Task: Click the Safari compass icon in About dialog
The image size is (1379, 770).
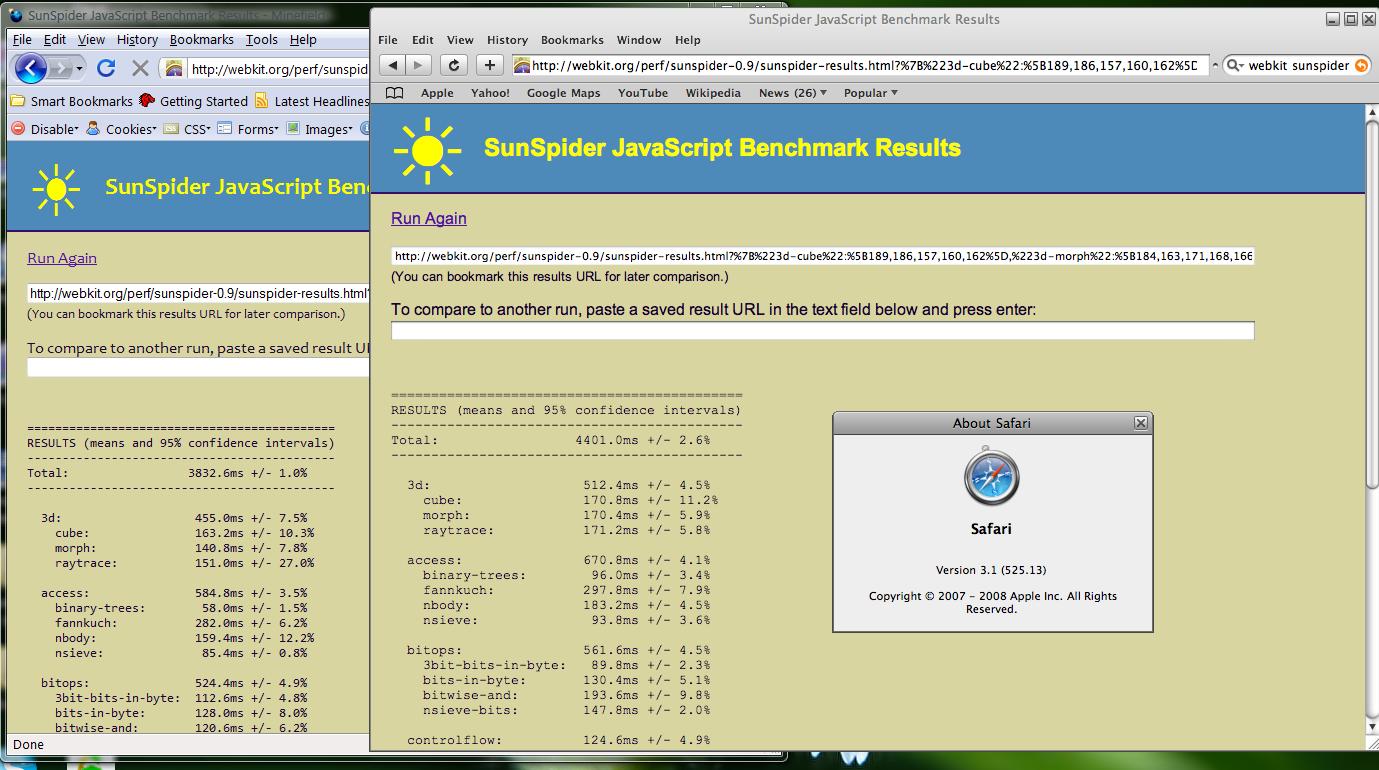Action: [x=992, y=477]
